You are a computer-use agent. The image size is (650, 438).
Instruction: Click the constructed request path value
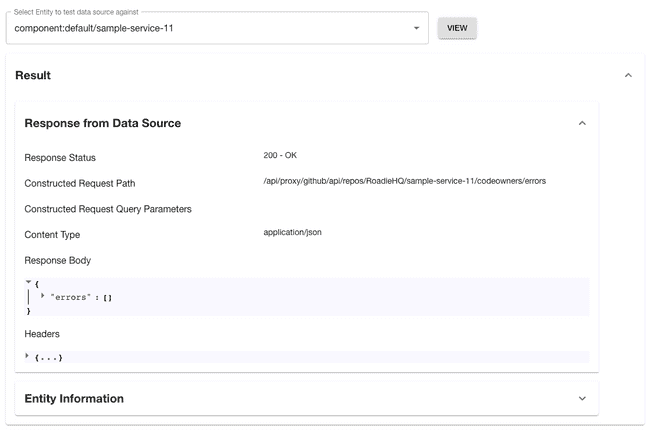404,181
